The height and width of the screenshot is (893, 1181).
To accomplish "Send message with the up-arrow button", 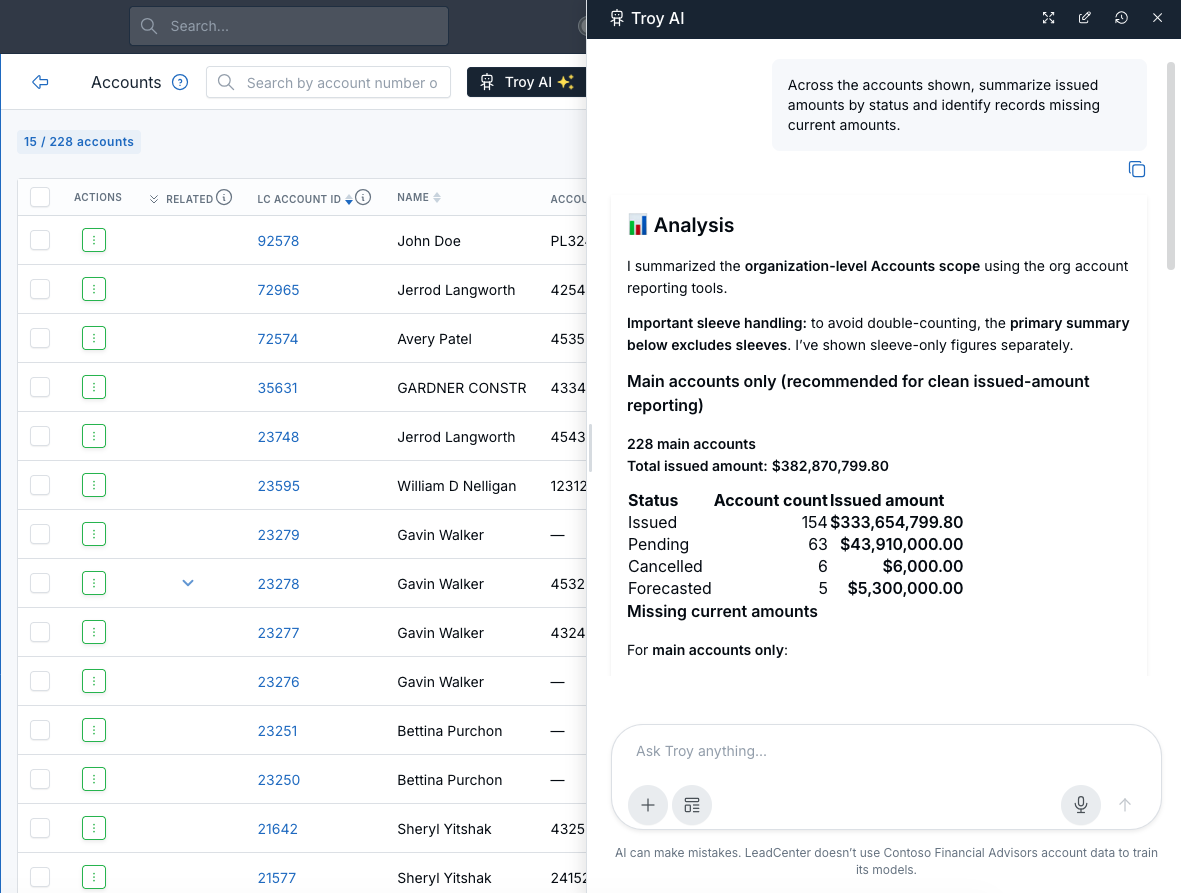I will click(x=1125, y=805).
